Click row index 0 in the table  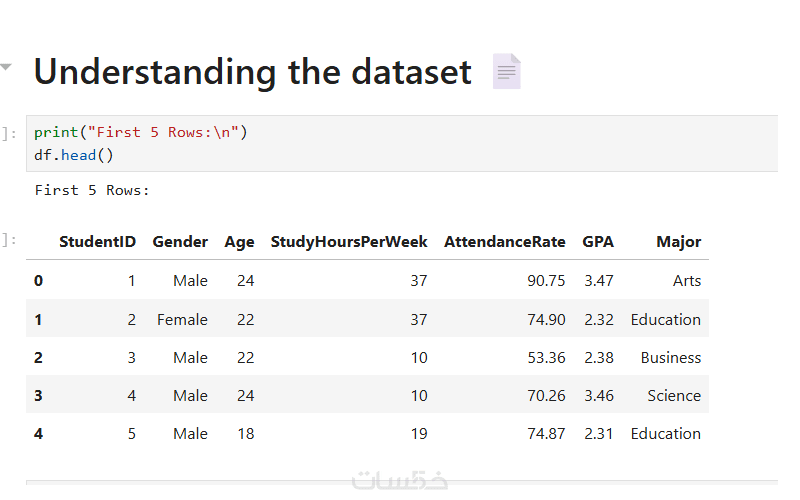point(38,281)
